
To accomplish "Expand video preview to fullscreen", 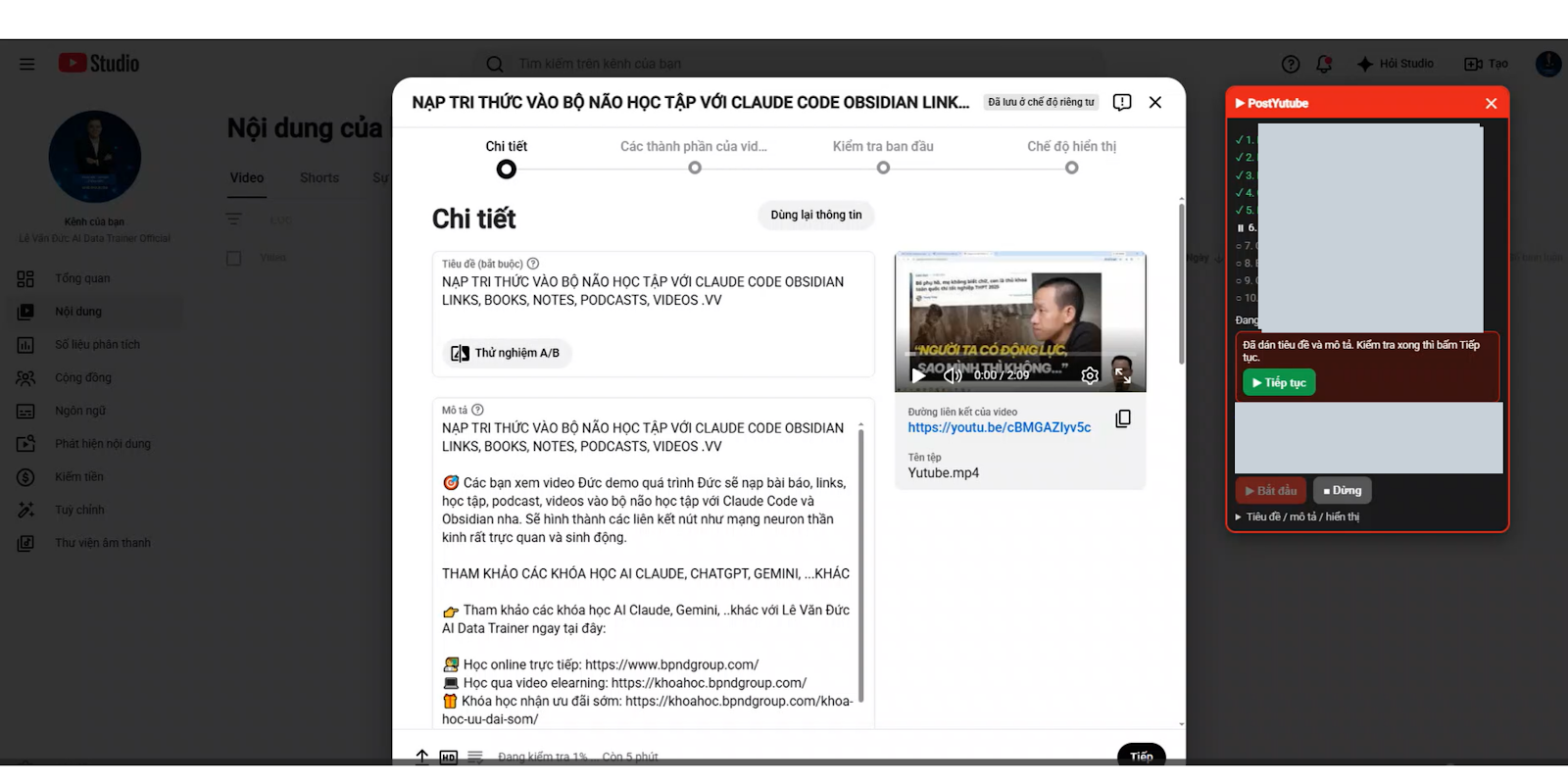I will (x=1123, y=374).
